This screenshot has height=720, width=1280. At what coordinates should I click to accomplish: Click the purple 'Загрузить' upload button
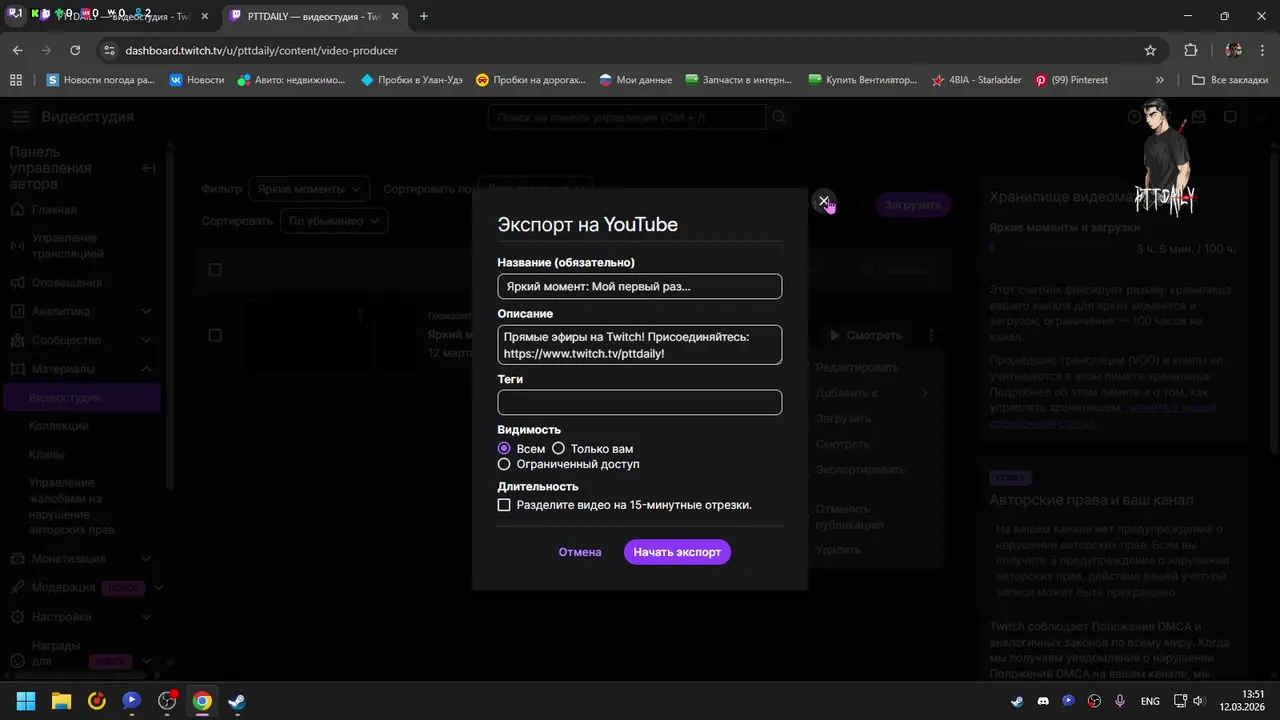[x=913, y=205]
